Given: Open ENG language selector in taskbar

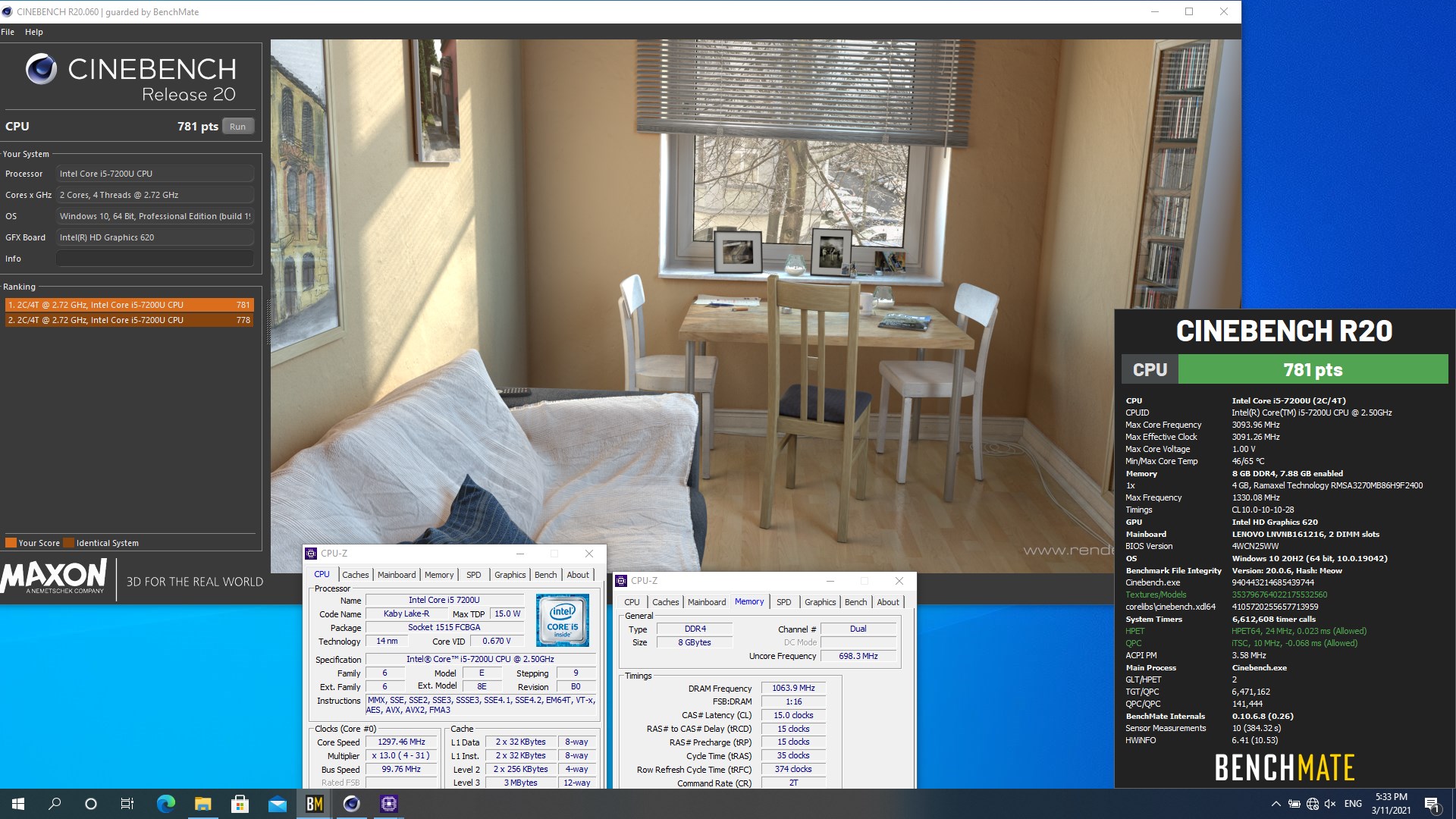Looking at the screenshot, I should 1353,804.
